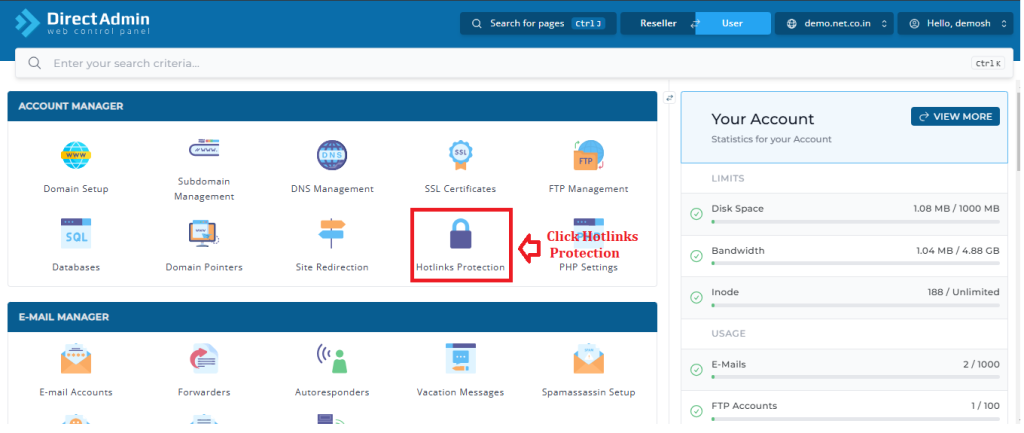The image size is (1024, 433).
Task: Click Disk Space usage bar
Action: pyautogui.click(x=856, y=222)
